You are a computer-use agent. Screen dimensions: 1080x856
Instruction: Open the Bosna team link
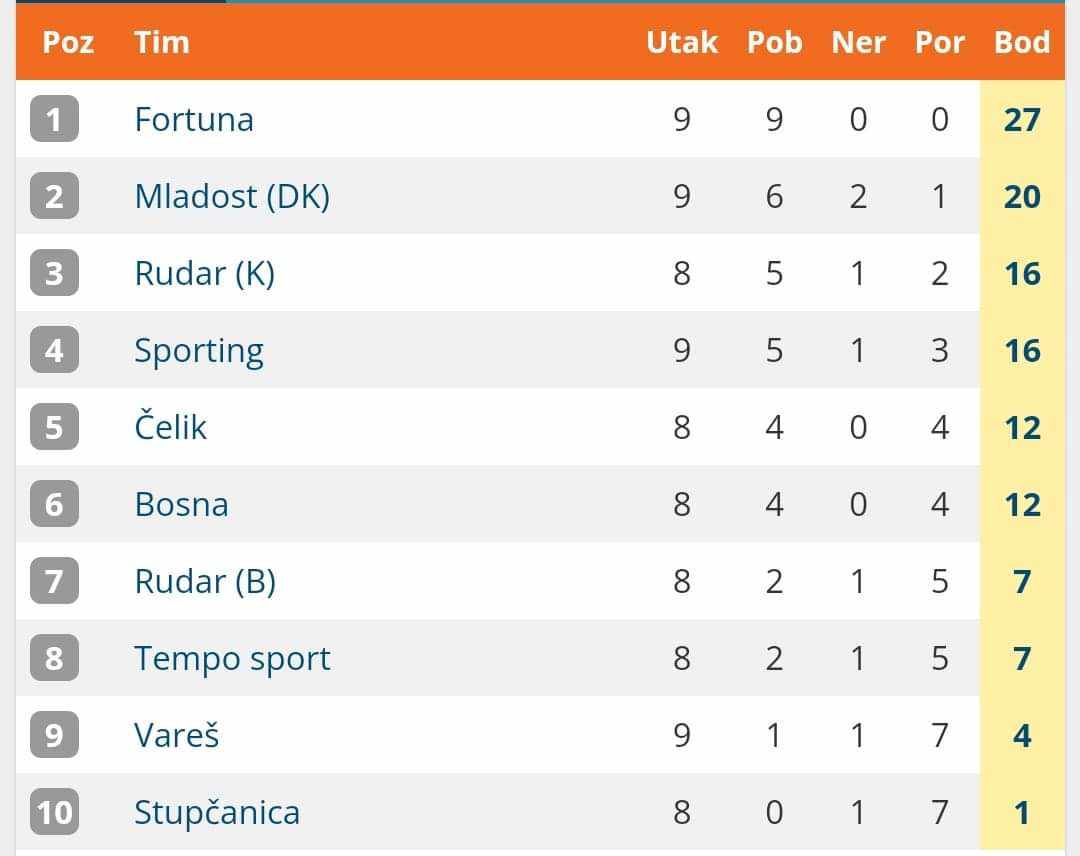(181, 505)
